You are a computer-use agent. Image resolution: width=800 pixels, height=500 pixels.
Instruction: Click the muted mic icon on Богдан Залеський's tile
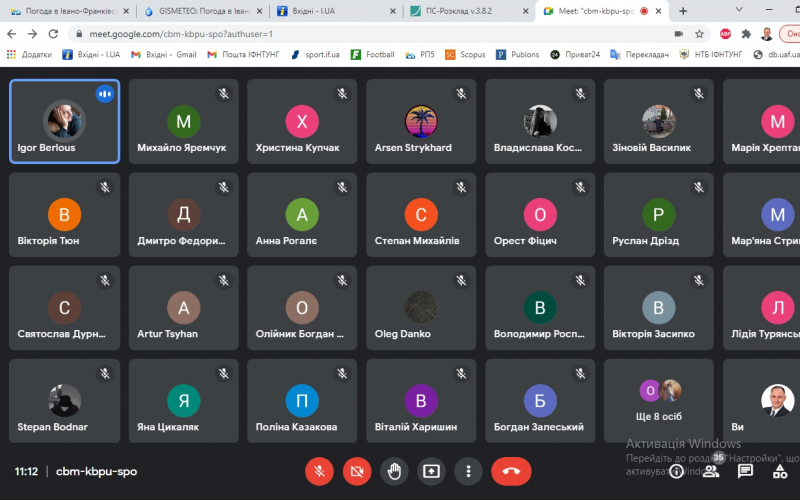pos(580,373)
